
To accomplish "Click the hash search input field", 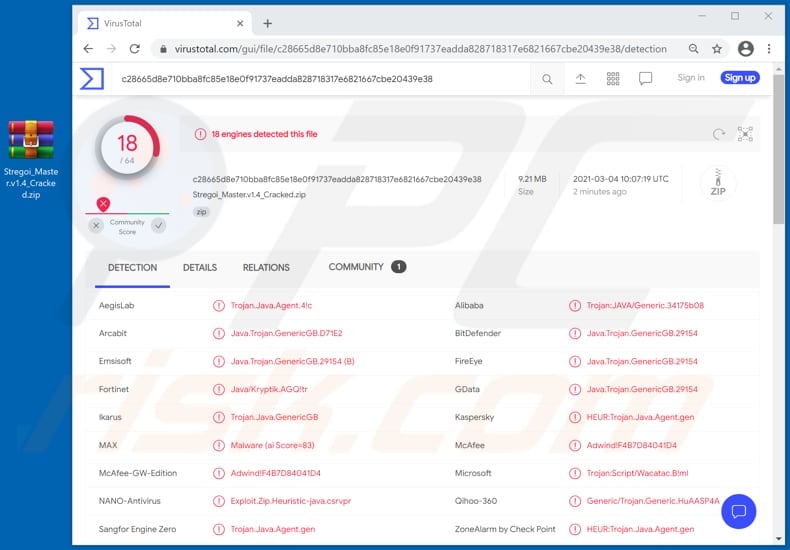I will 322,79.
